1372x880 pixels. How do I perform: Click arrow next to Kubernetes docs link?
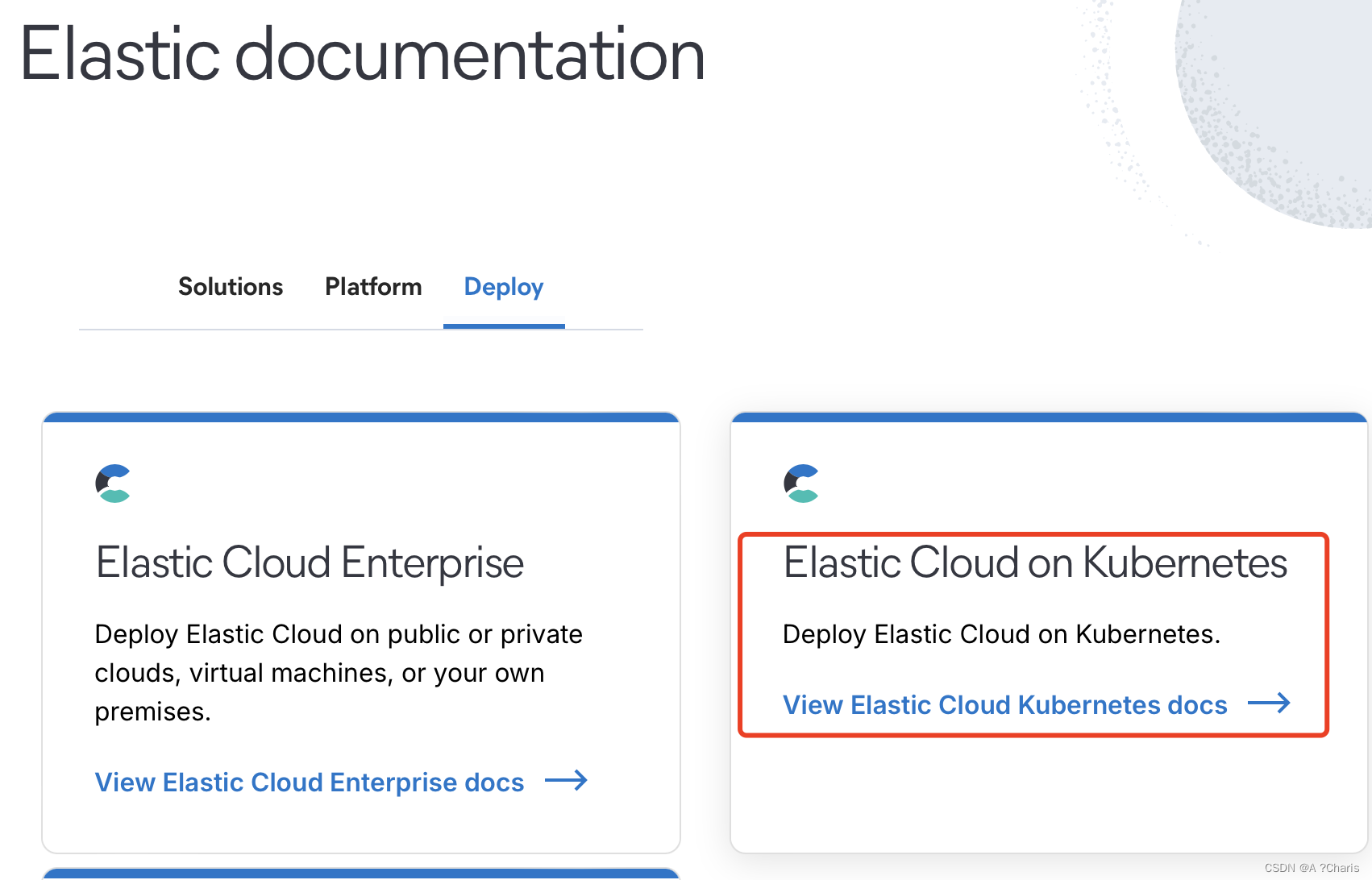pyautogui.click(x=1269, y=703)
